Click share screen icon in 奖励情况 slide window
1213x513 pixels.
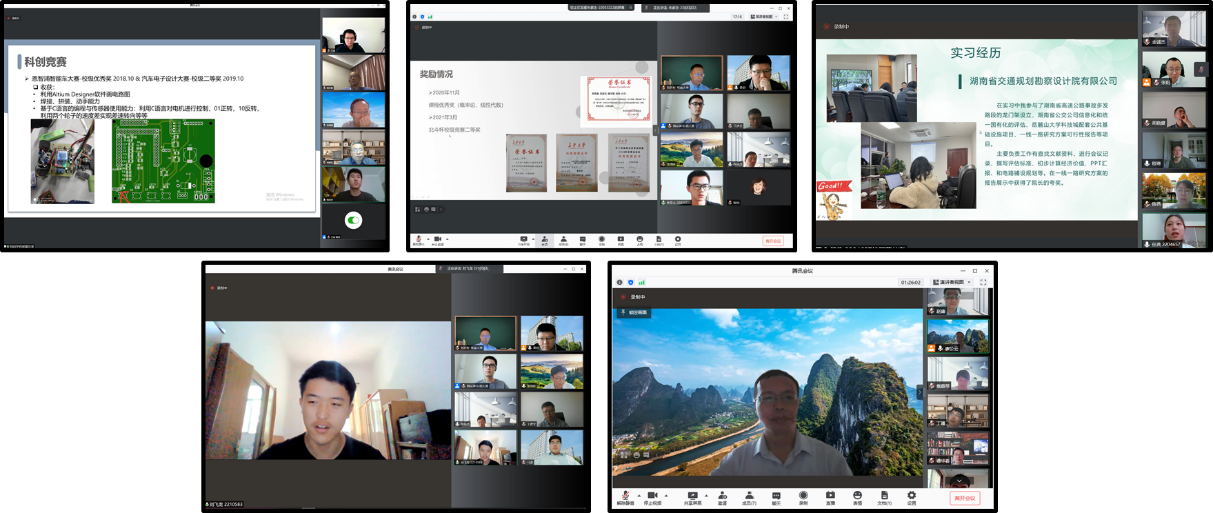[x=523, y=241]
